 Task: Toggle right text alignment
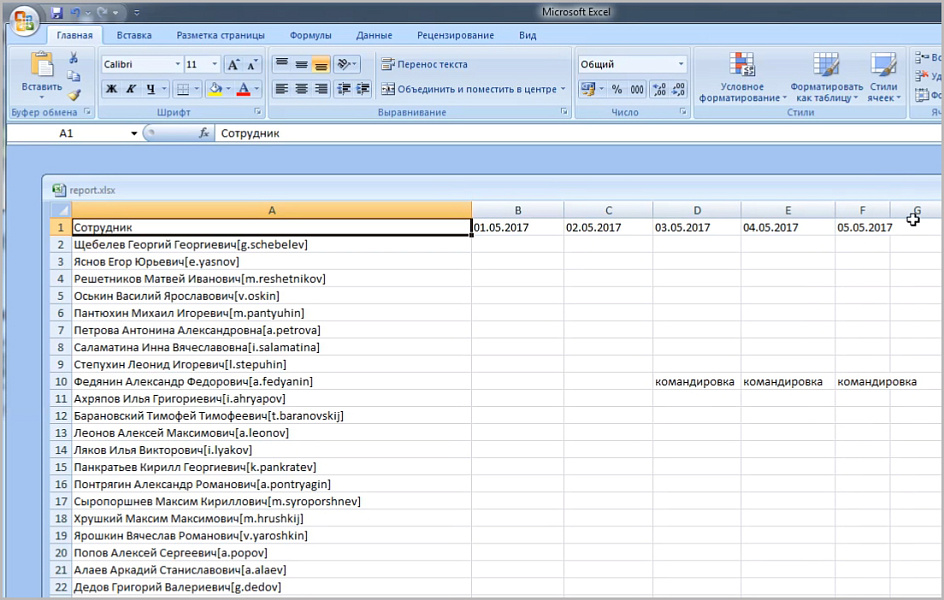pos(322,89)
